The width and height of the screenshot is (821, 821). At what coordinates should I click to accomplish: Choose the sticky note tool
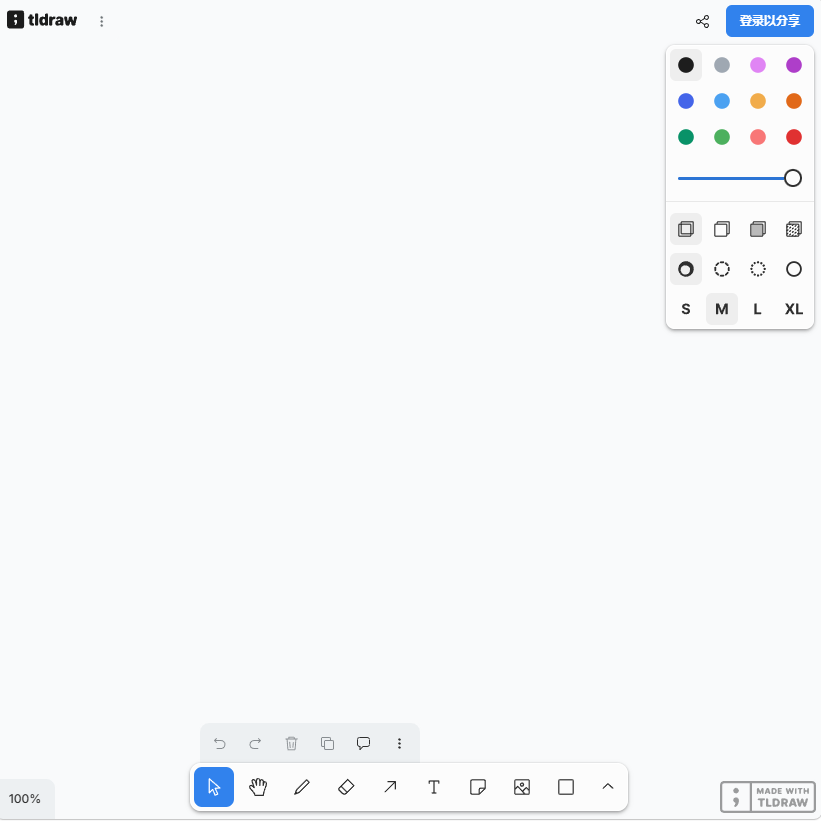click(478, 787)
